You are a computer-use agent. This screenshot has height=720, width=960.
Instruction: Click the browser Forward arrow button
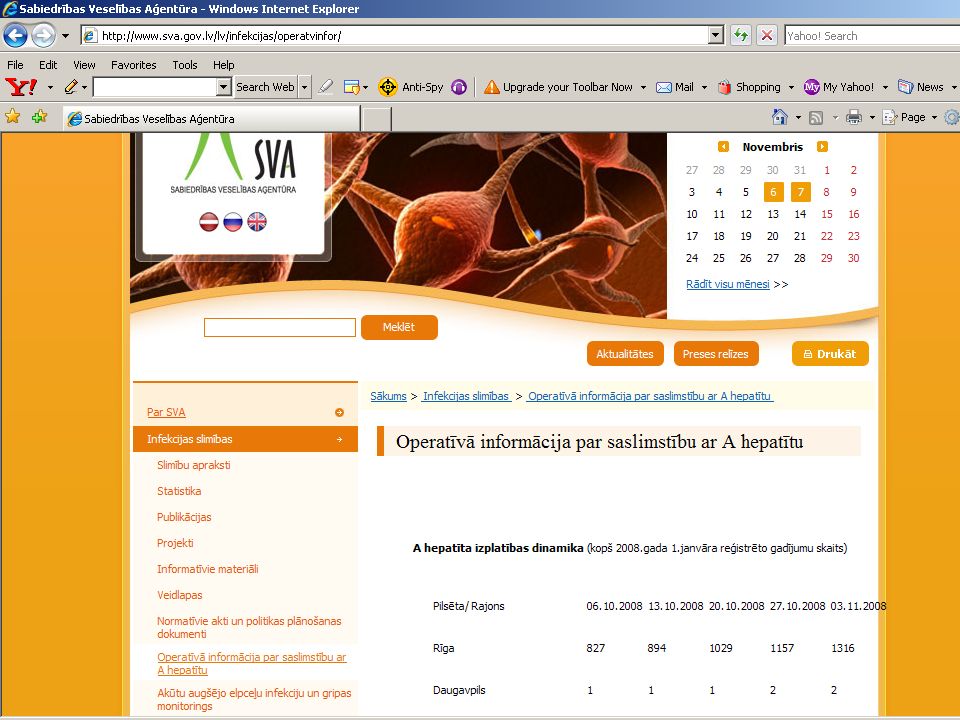tap(43, 36)
